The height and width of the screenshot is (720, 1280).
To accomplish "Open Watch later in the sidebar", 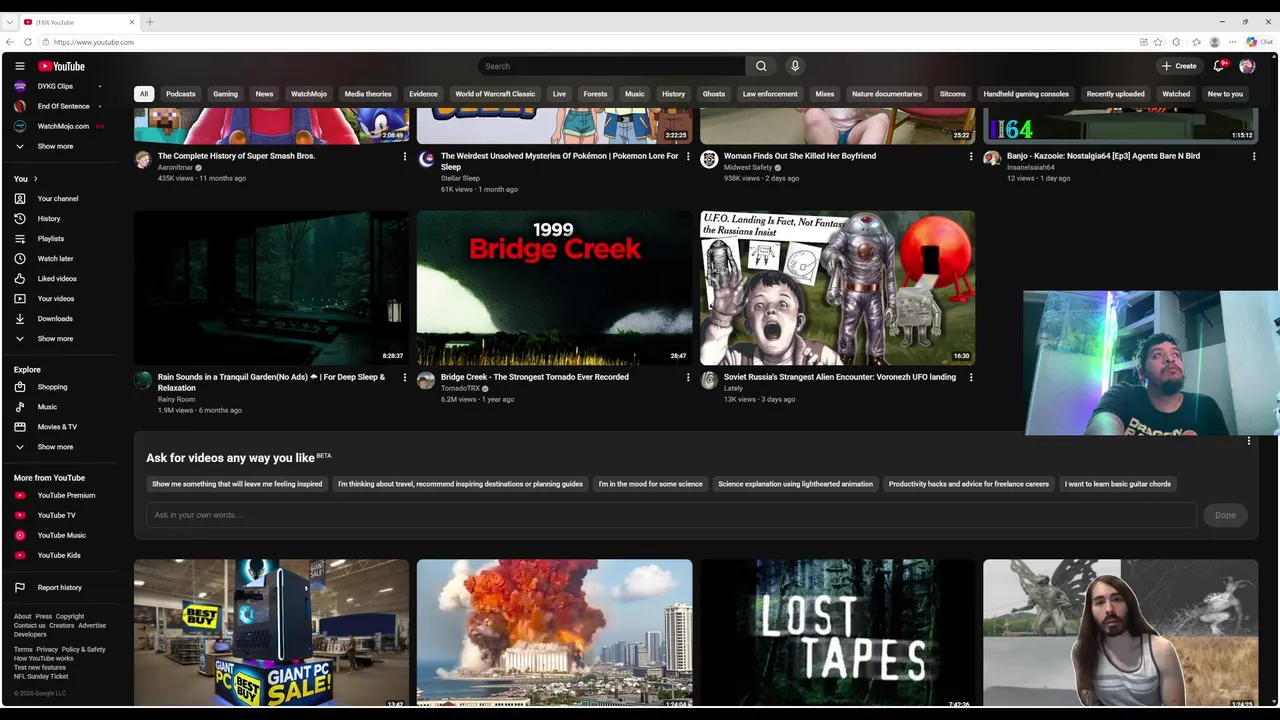I will click(55, 258).
